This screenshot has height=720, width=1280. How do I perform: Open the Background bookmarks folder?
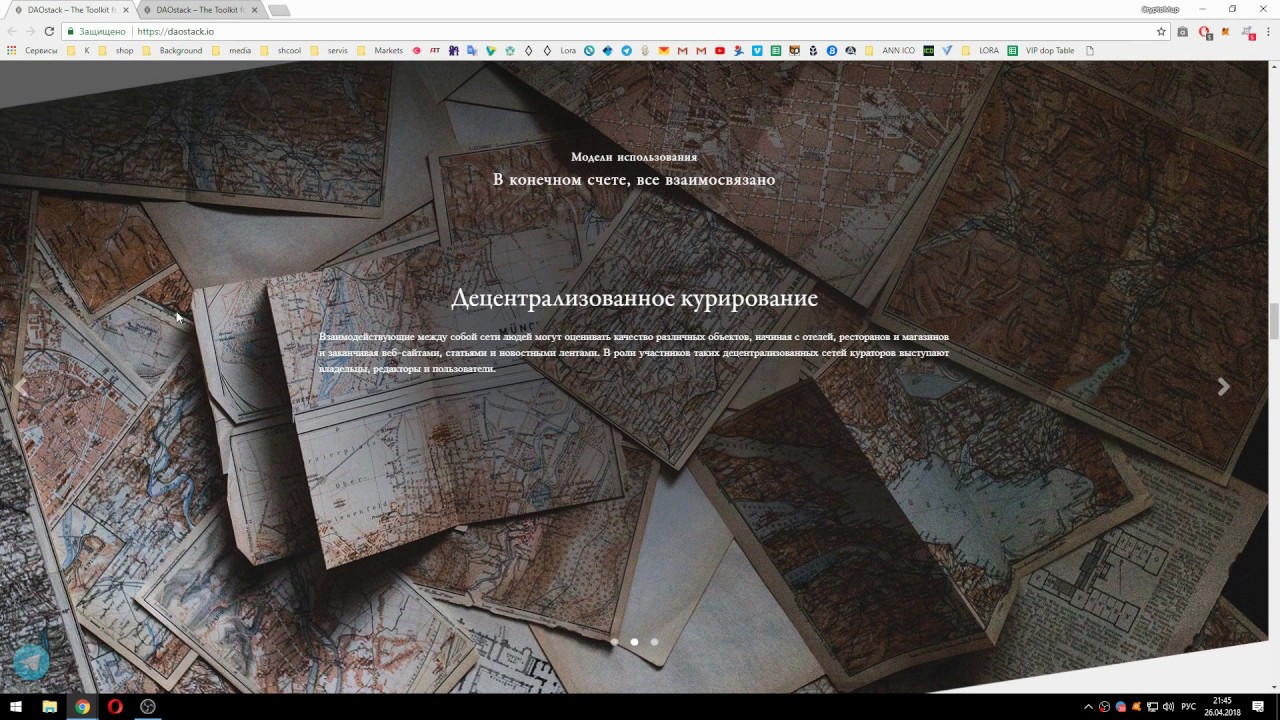172,50
